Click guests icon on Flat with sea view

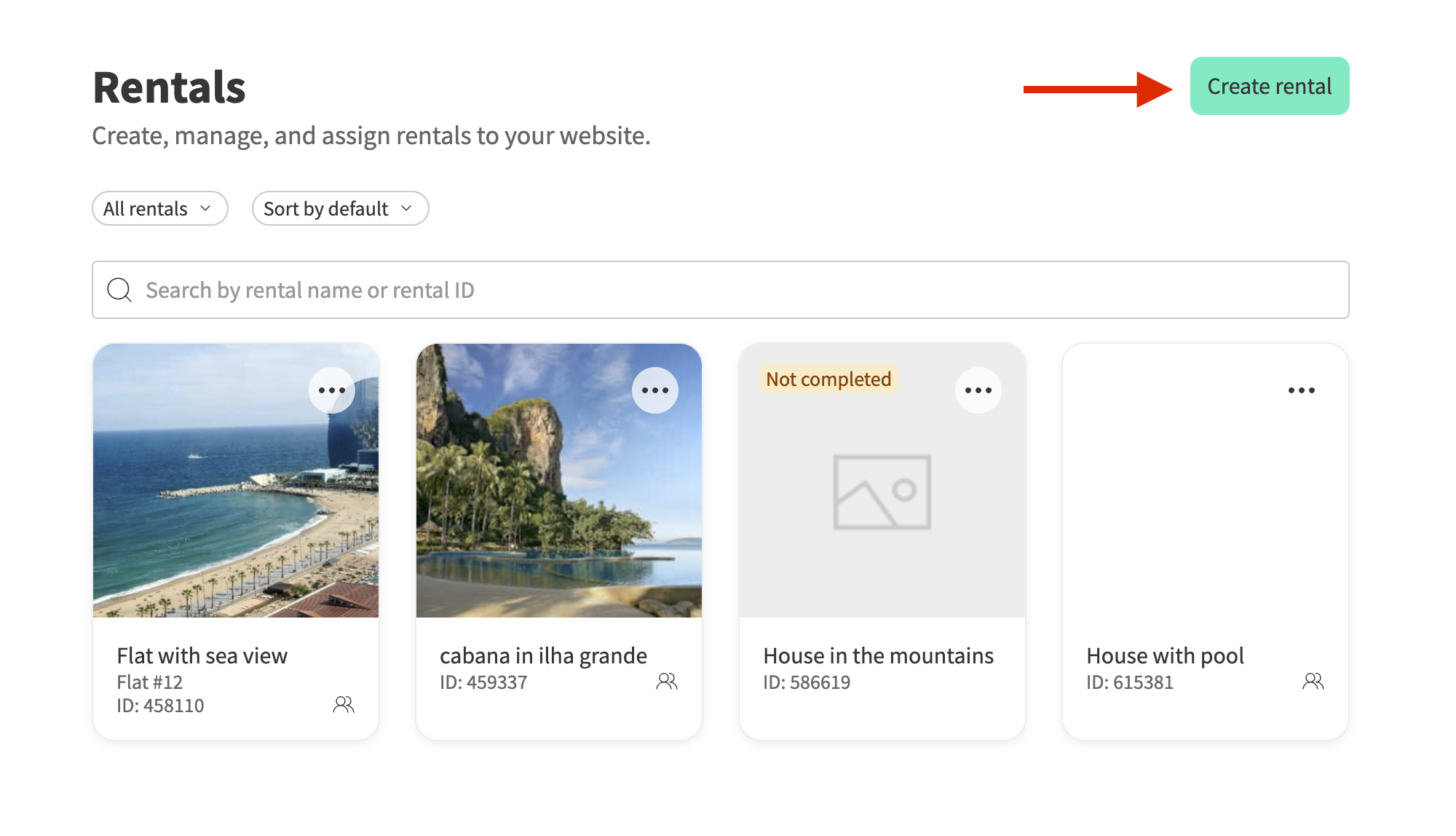point(344,704)
